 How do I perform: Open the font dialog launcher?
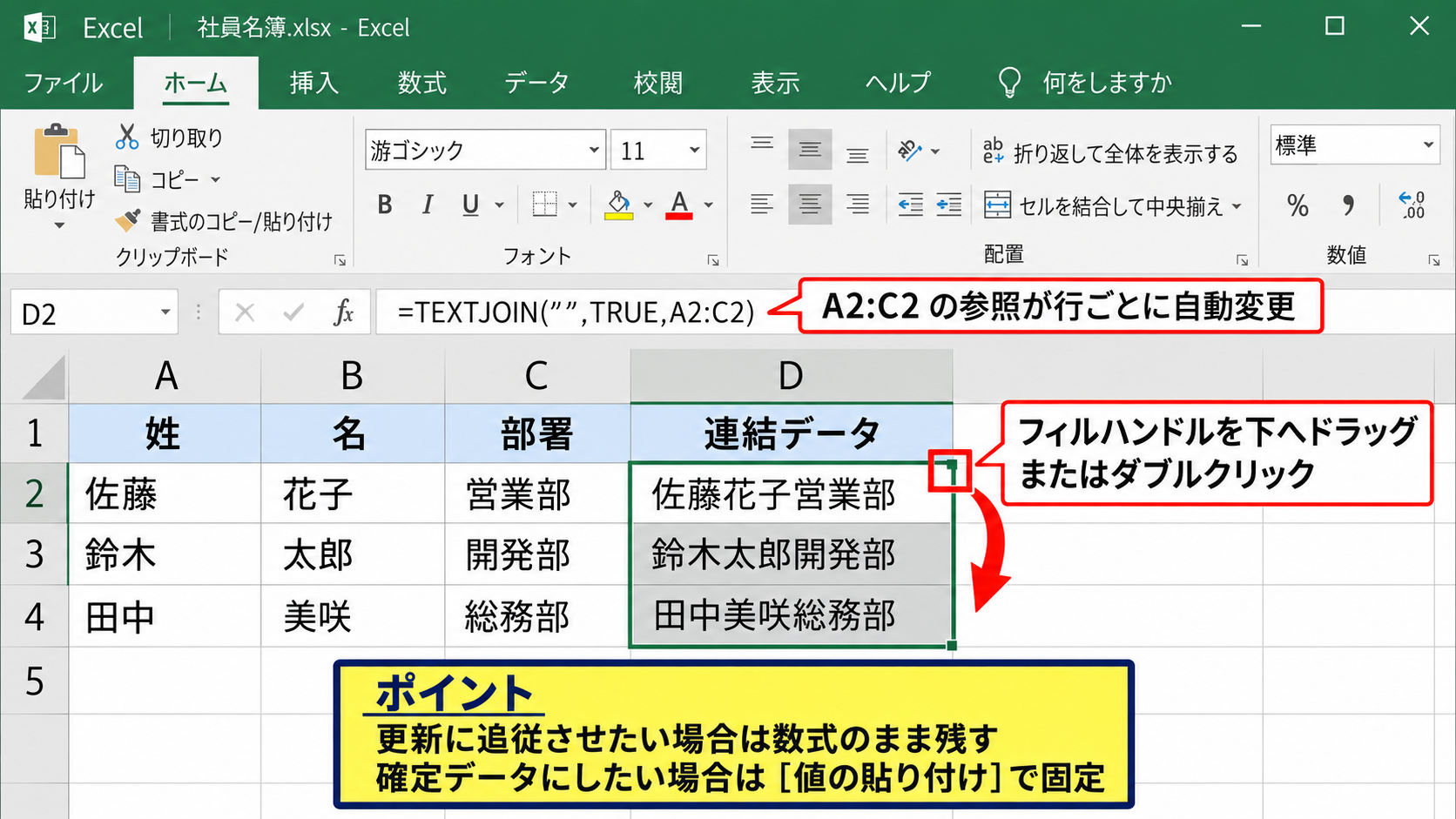713,260
